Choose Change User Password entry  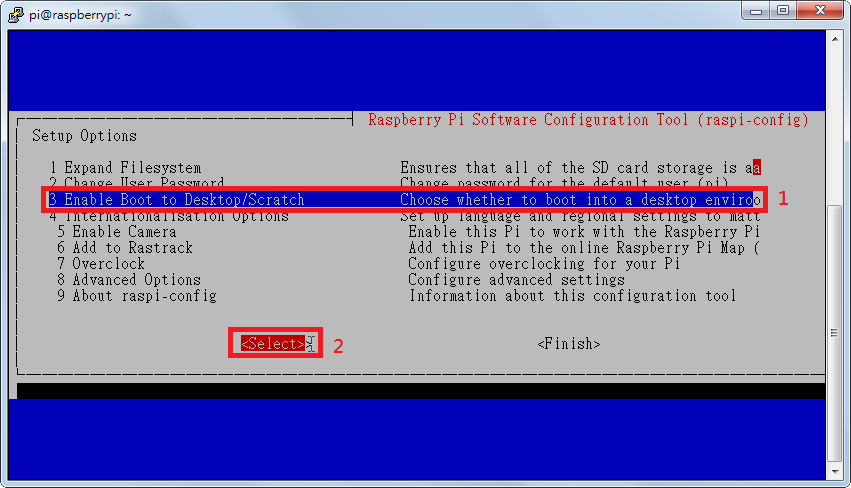click(x=136, y=184)
